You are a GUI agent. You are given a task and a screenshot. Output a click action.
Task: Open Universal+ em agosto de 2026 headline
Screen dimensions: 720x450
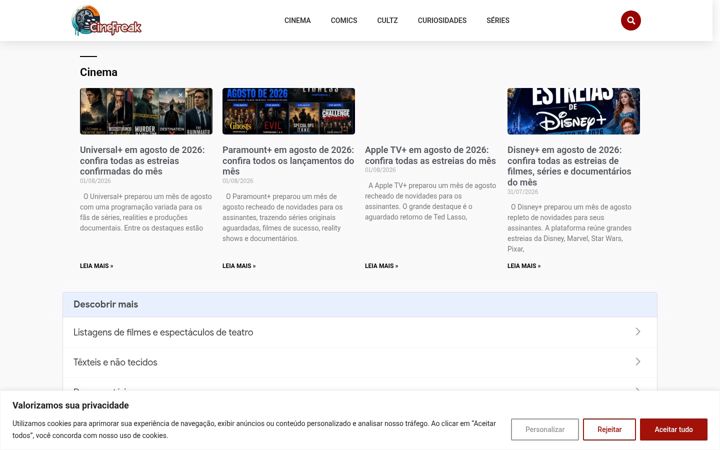pyautogui.click(x=142, y=160)
